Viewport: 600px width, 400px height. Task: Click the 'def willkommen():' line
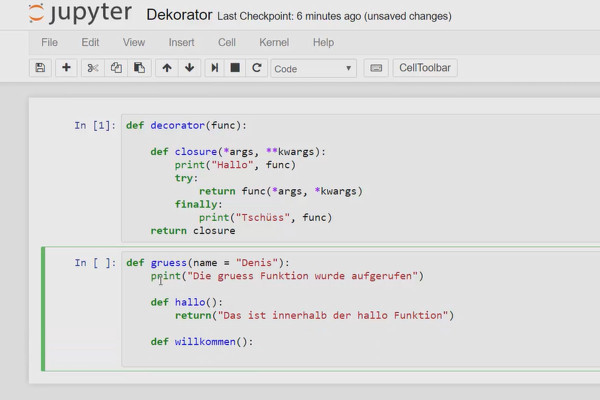[x=202, y=342]
